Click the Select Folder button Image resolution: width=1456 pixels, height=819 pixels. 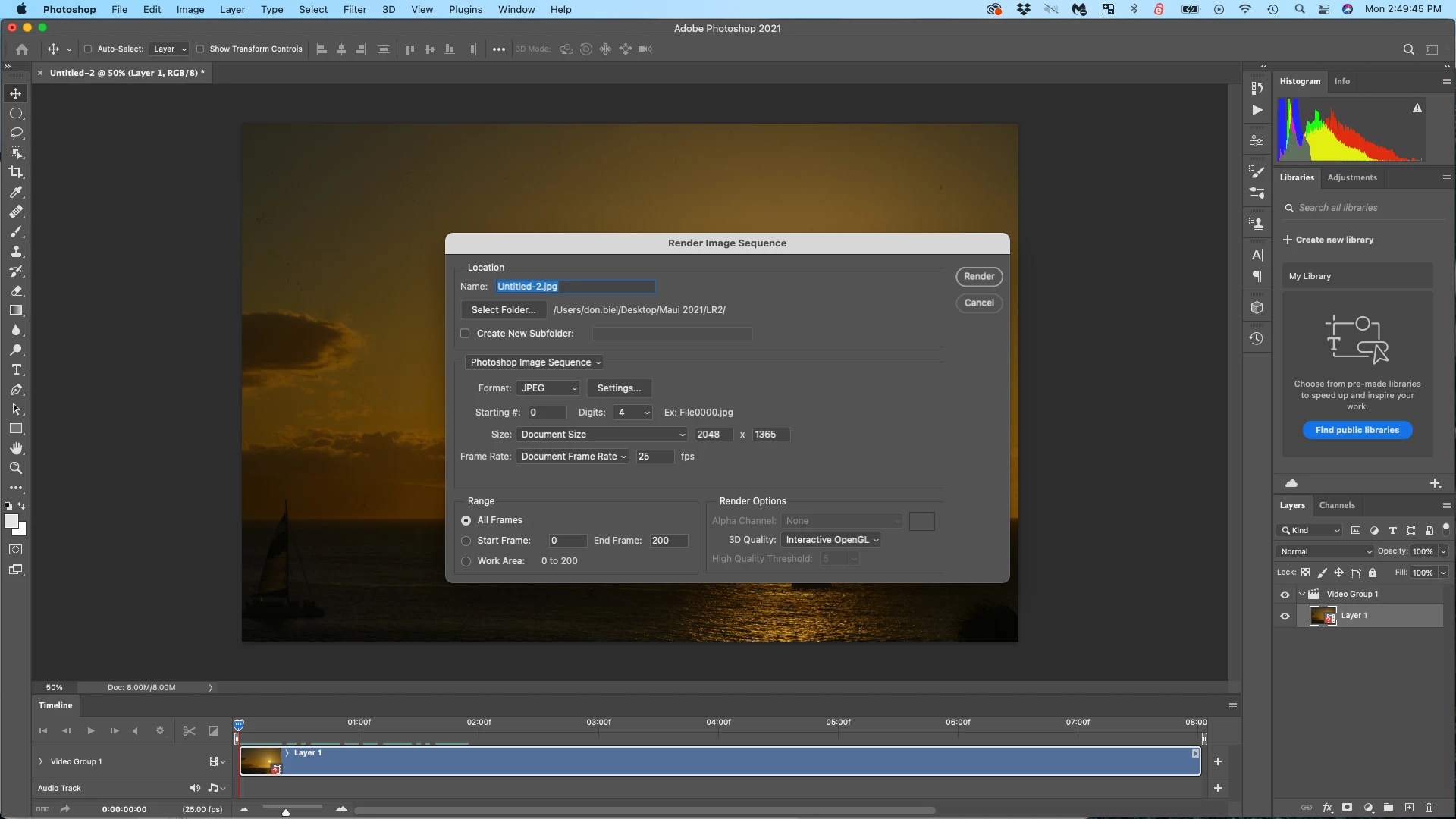coord(504,310)
